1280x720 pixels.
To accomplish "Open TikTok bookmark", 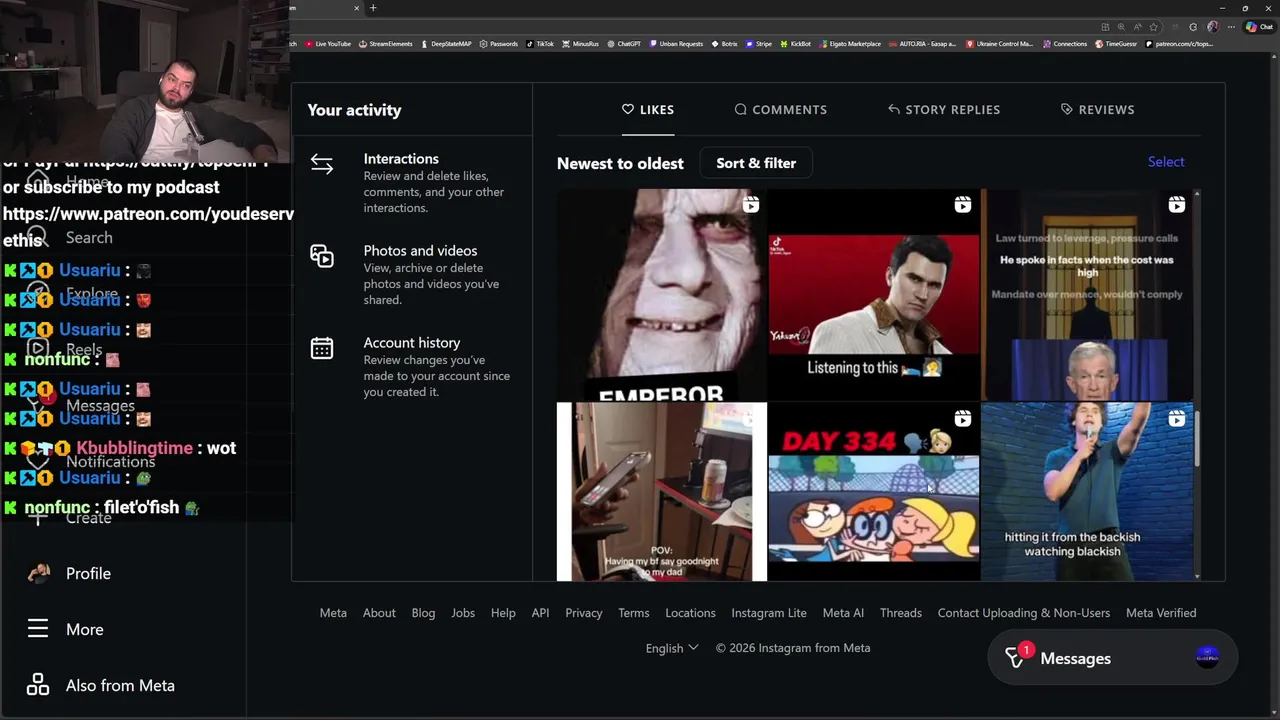I will 540,44.
